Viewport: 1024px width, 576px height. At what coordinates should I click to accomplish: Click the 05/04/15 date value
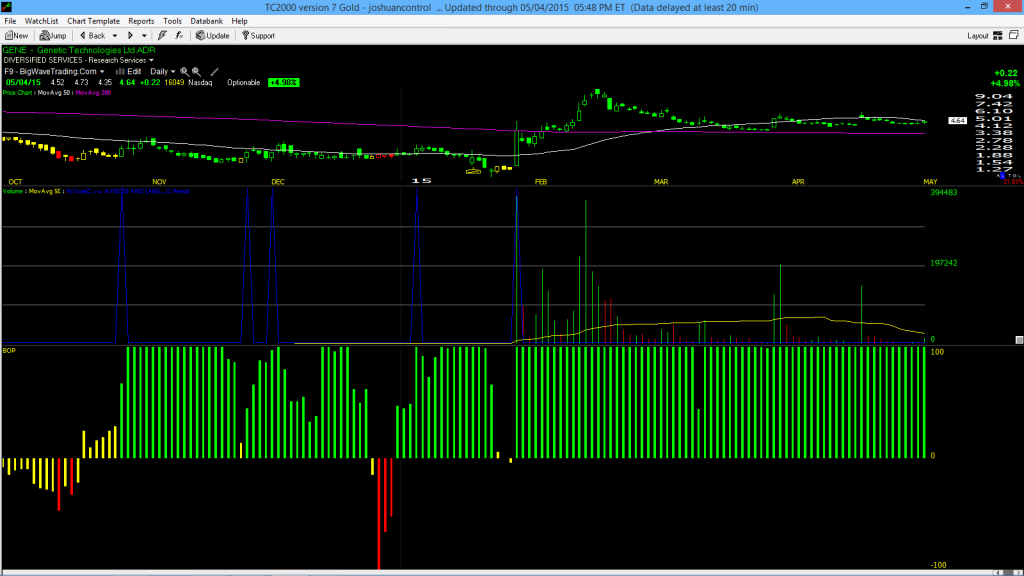(x=24, y=82)
